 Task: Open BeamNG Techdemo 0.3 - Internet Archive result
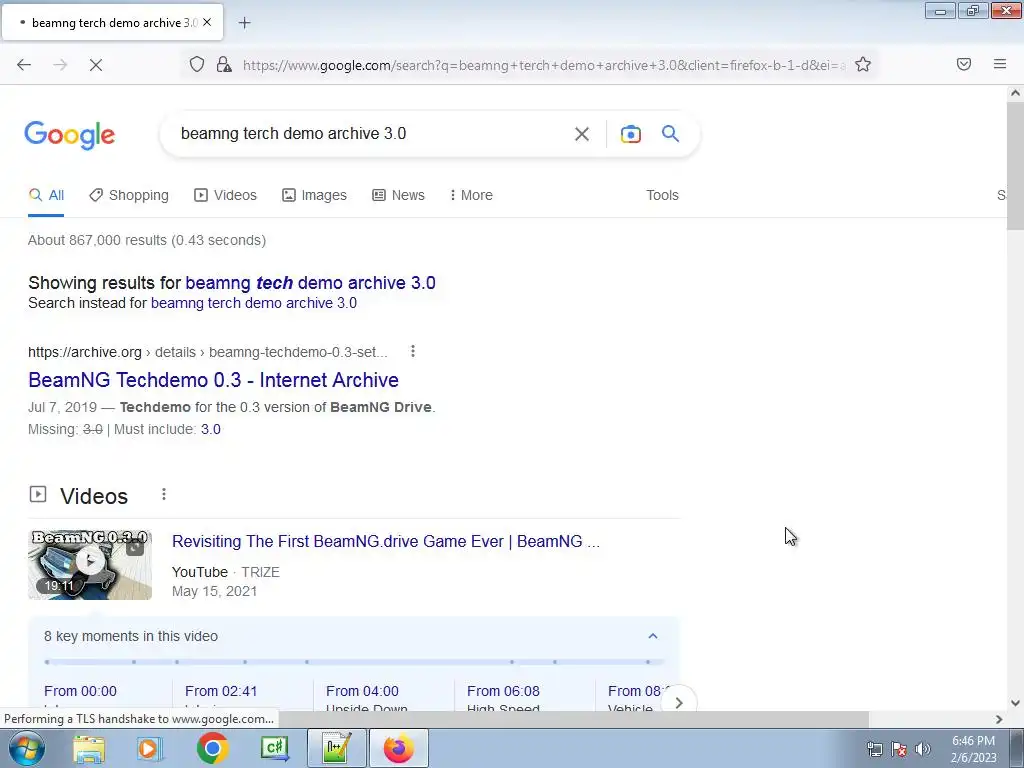pyautogui.click(x=214, y=380)
